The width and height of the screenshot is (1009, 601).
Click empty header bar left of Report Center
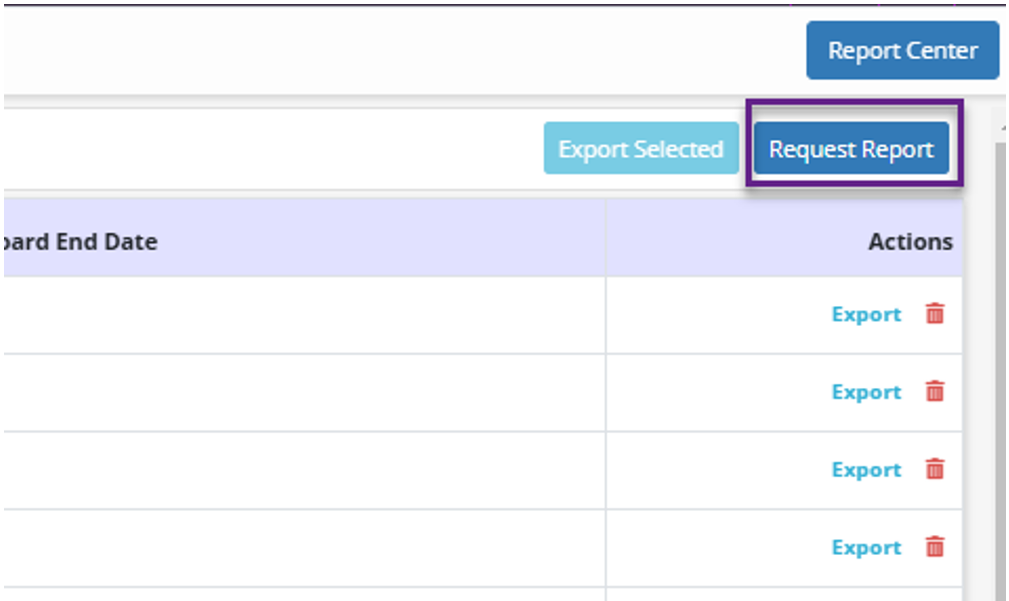tap(400, 50)
